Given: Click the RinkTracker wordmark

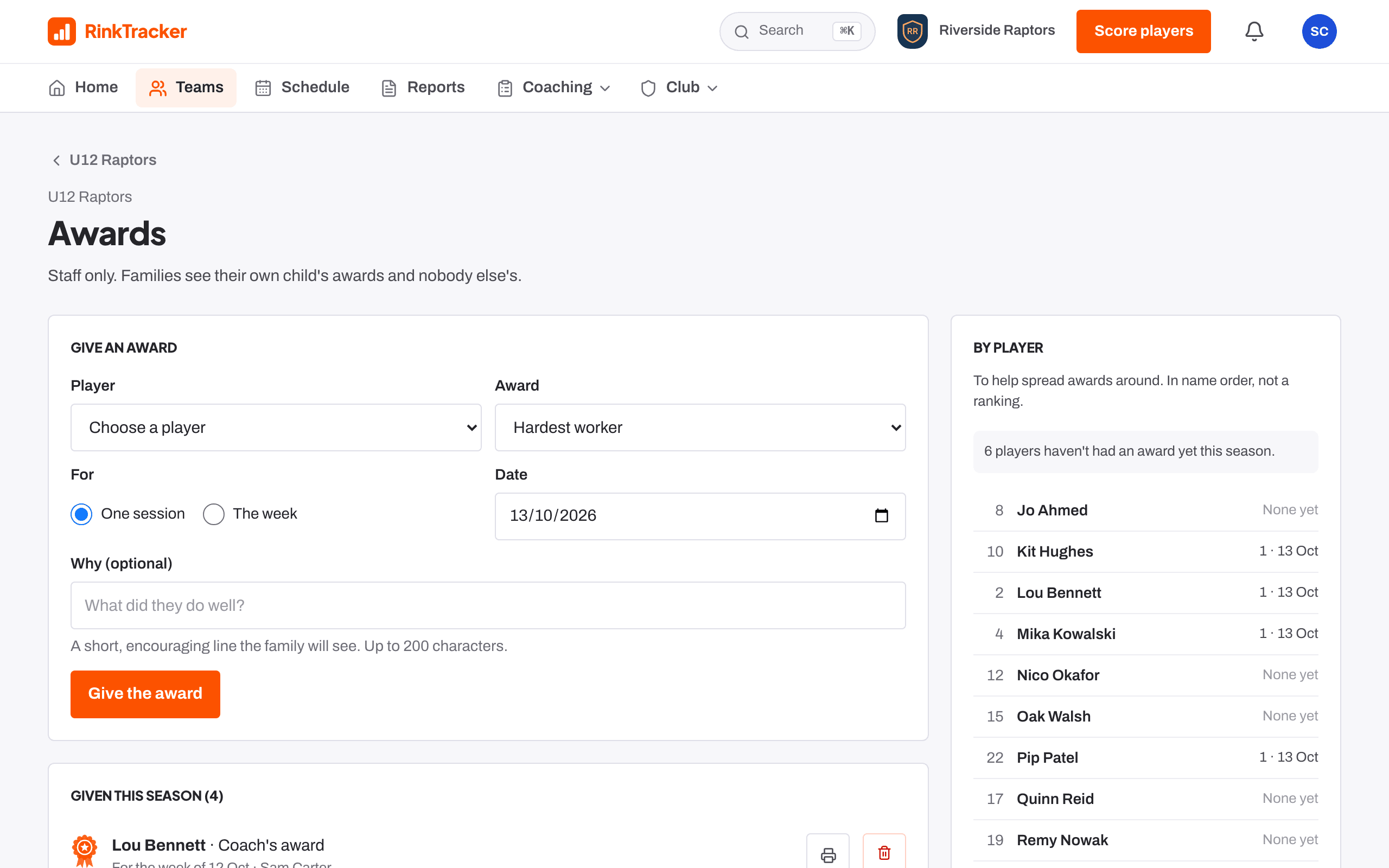Looking at the screenshot, I should 136,31.
